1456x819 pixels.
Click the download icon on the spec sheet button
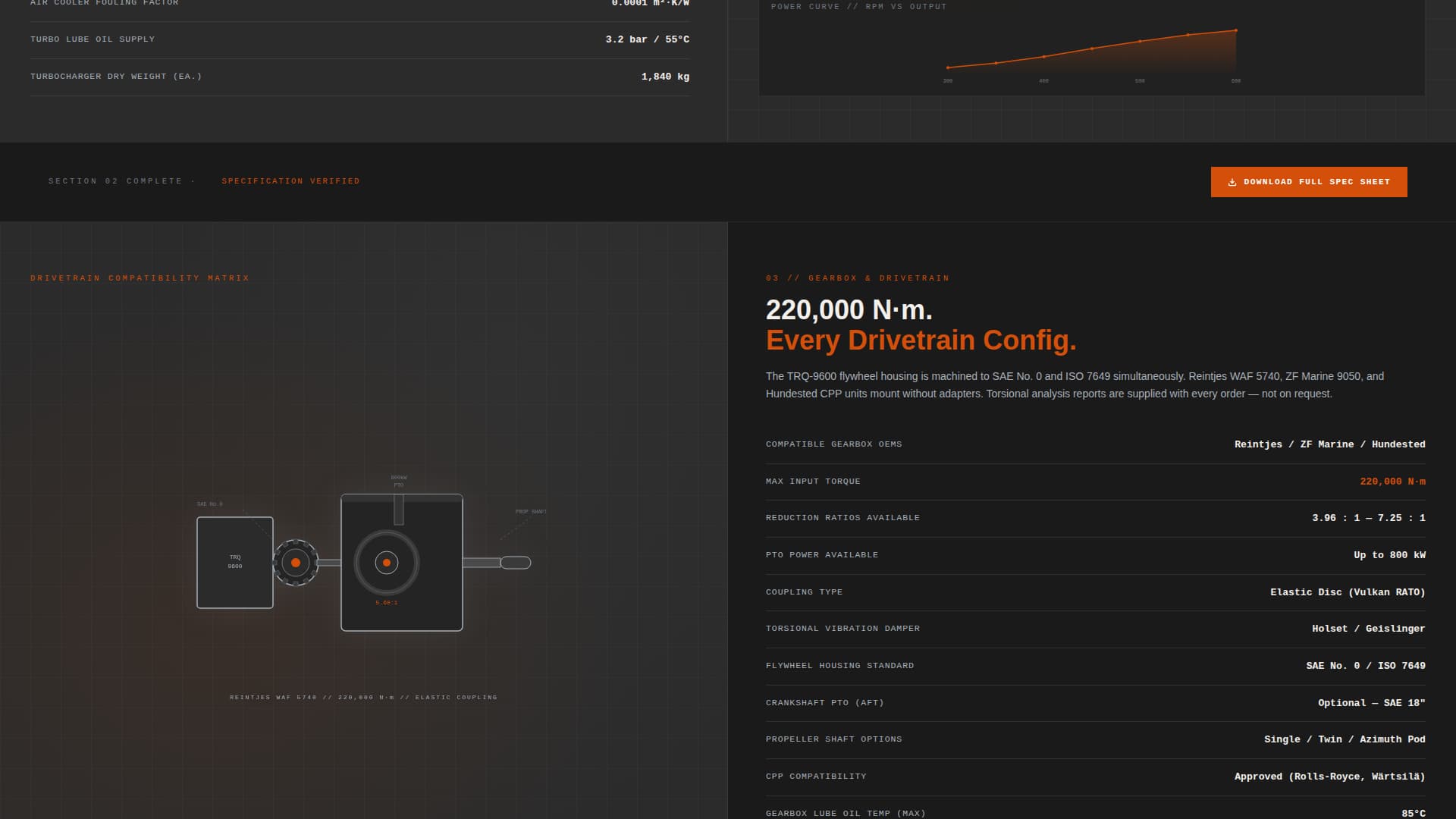(x=1233, y=181)
